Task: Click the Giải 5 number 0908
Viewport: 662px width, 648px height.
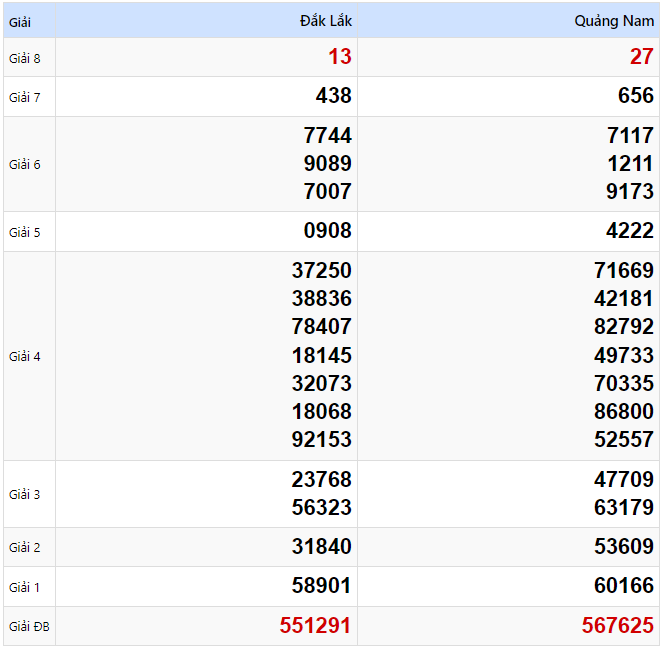Action: coord(328,231)
